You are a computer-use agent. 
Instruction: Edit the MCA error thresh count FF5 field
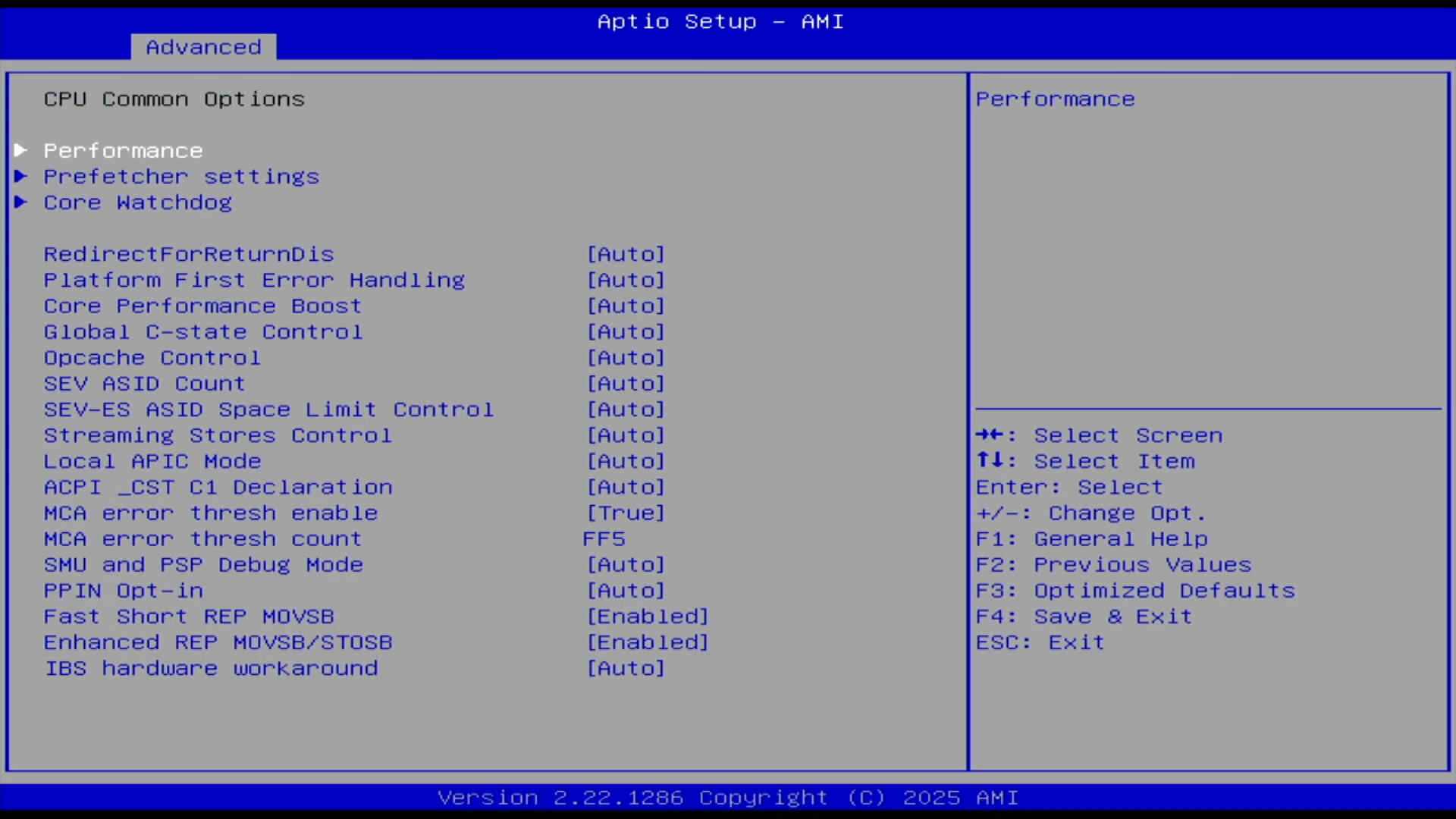click(x=604, y=539)
